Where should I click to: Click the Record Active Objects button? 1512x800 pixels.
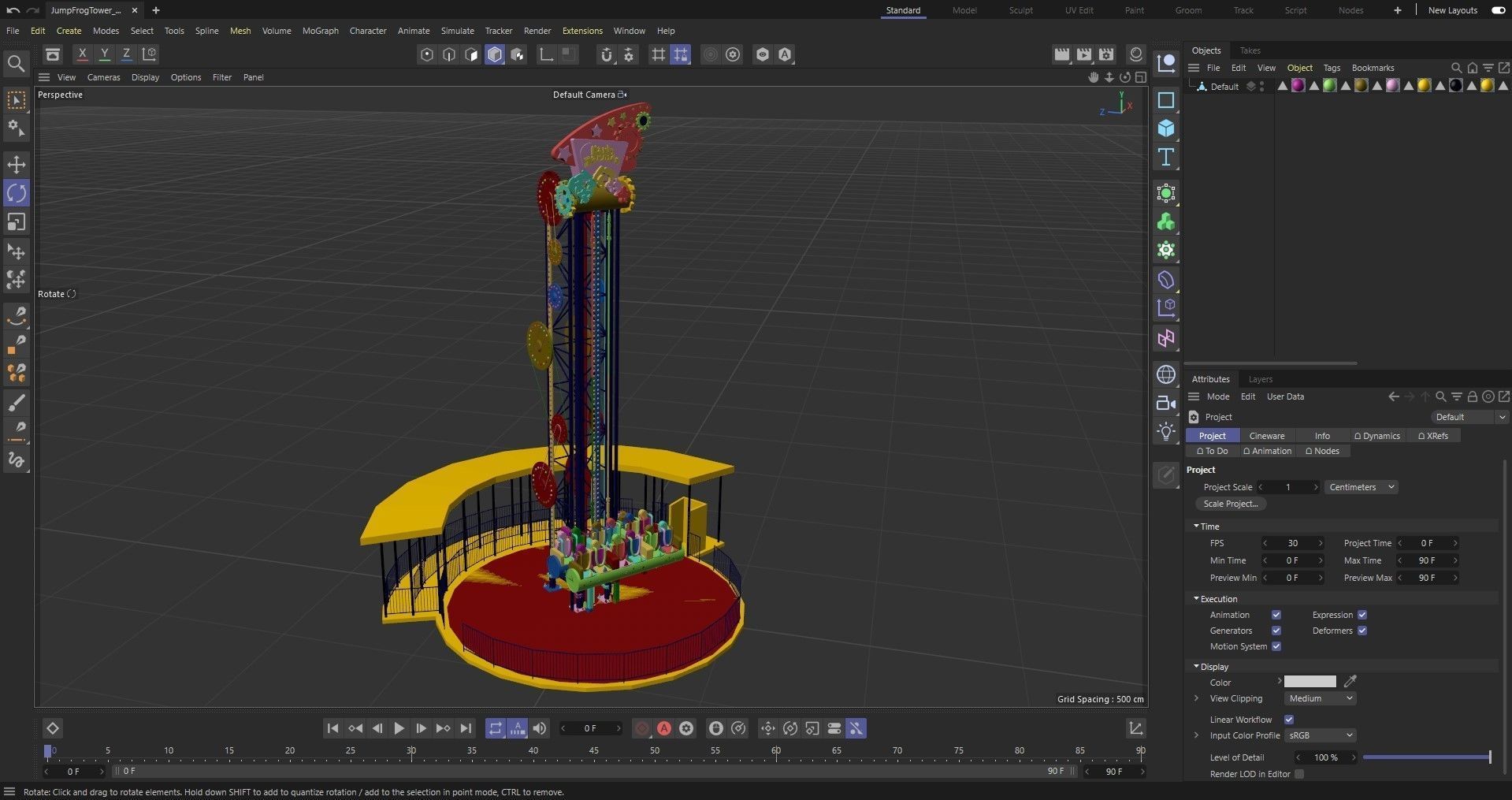pyautogui.click(x=642, y=728)
